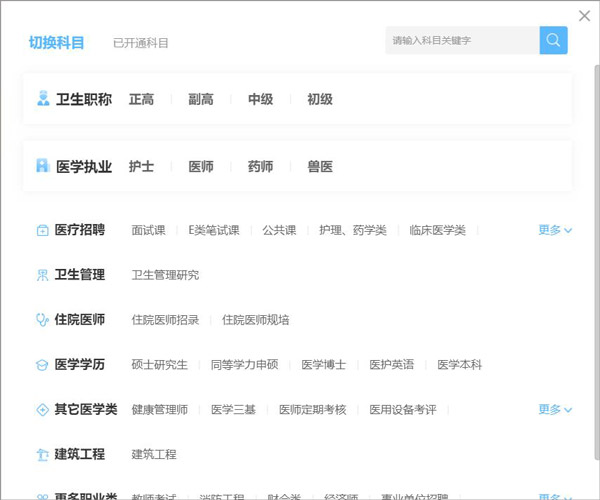Select the 建筑工程 subject link
The height and width of the screenshot is (500, 600).
(x=154, y=454)
